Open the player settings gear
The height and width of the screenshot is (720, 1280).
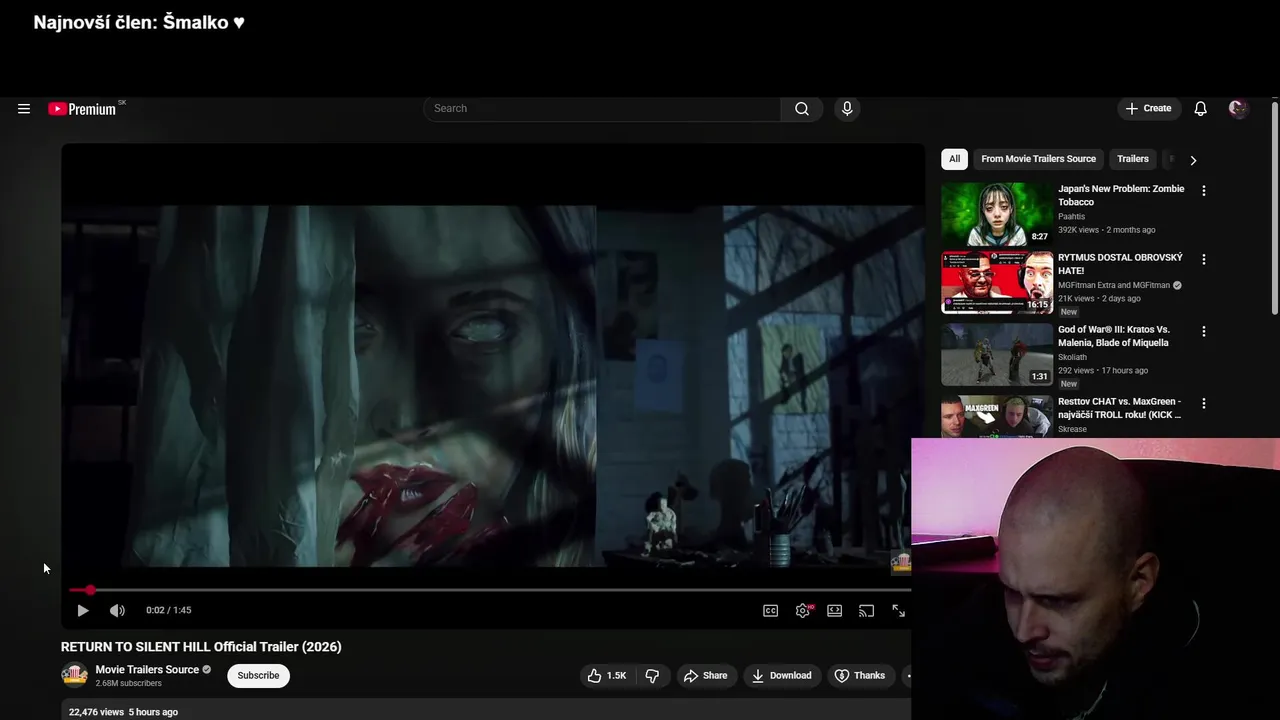[x=803, y=611]
